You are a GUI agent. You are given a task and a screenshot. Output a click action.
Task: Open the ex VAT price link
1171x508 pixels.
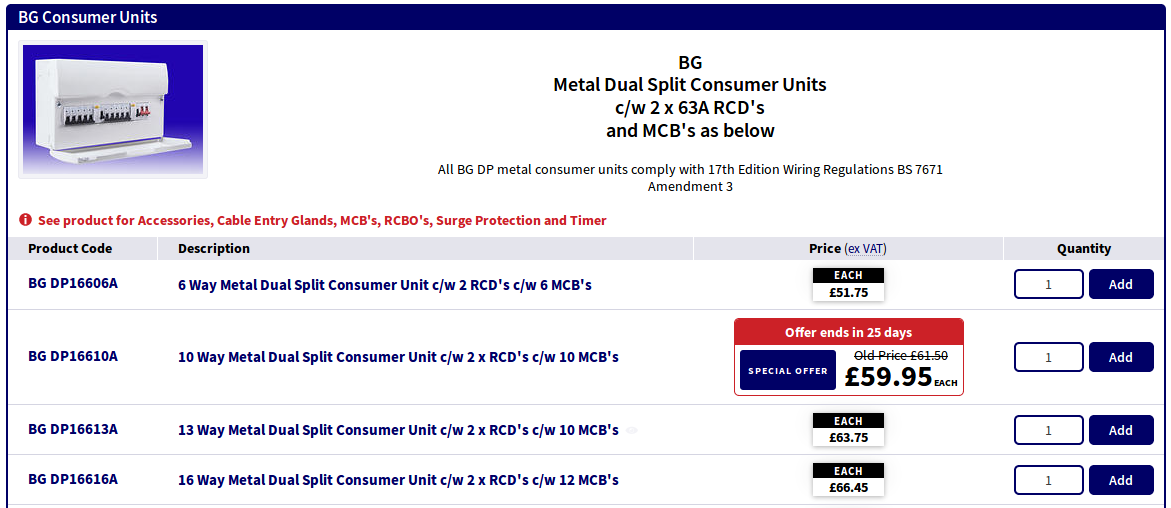(x=866, y=248)
